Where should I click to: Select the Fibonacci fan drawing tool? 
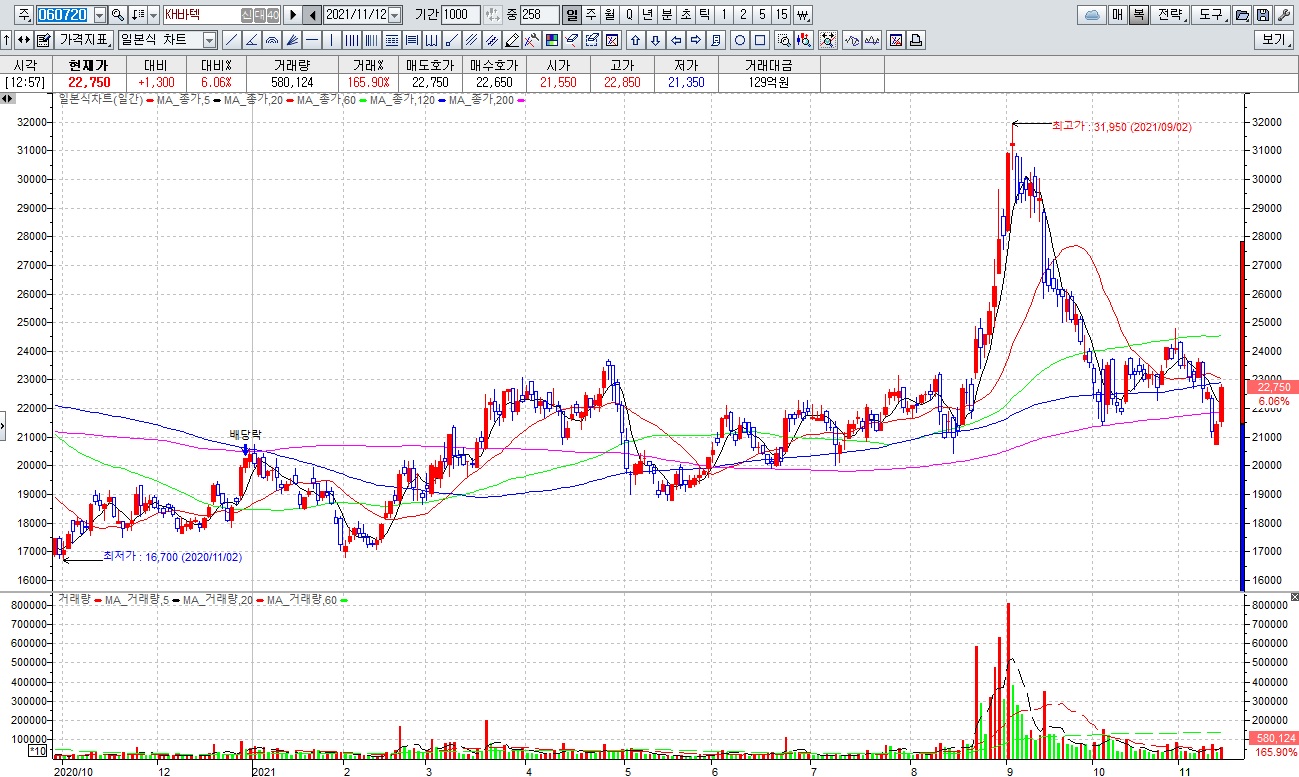[292, 40]
